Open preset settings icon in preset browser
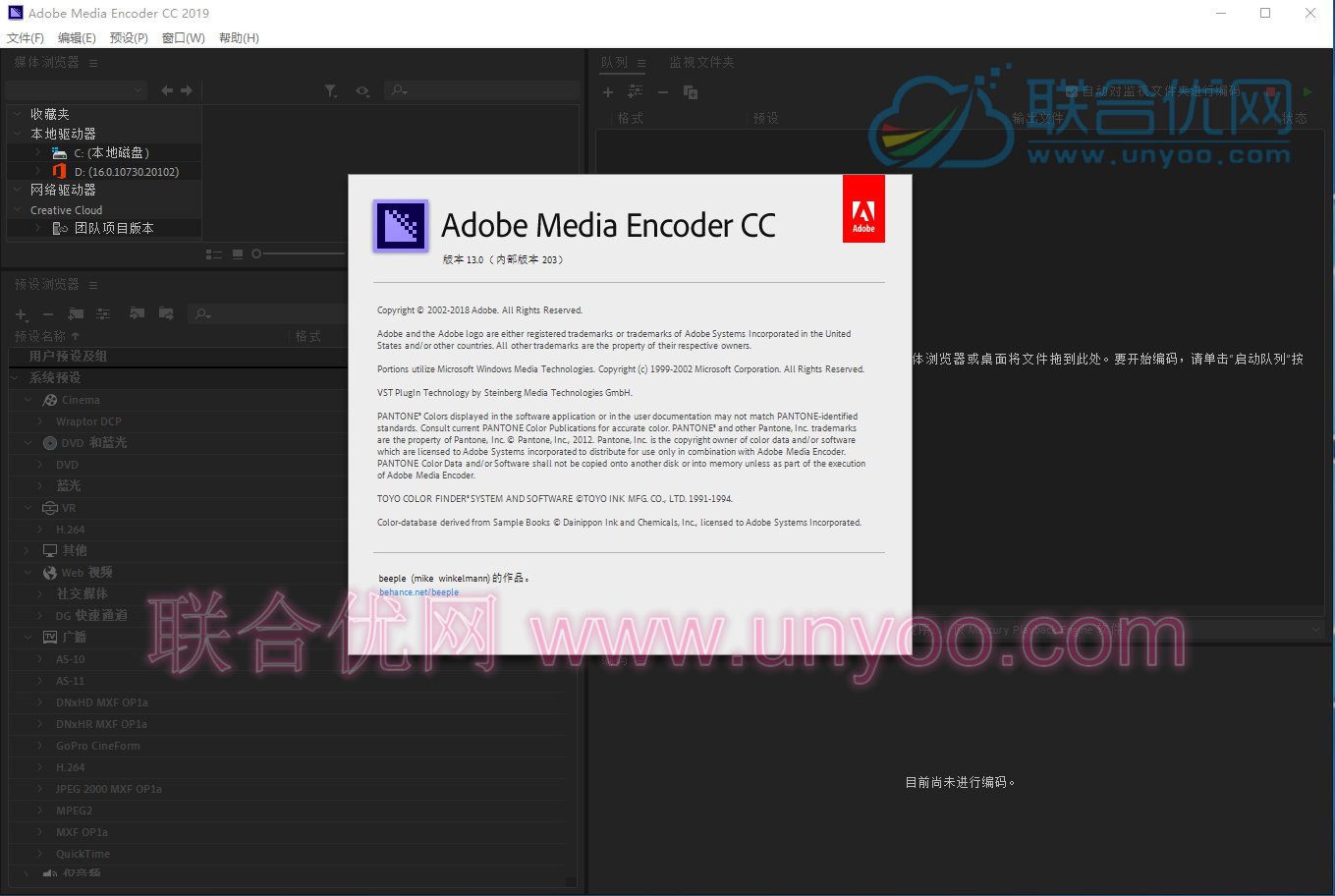This screenshot has height=896, width=1335. tap(103, 314)
